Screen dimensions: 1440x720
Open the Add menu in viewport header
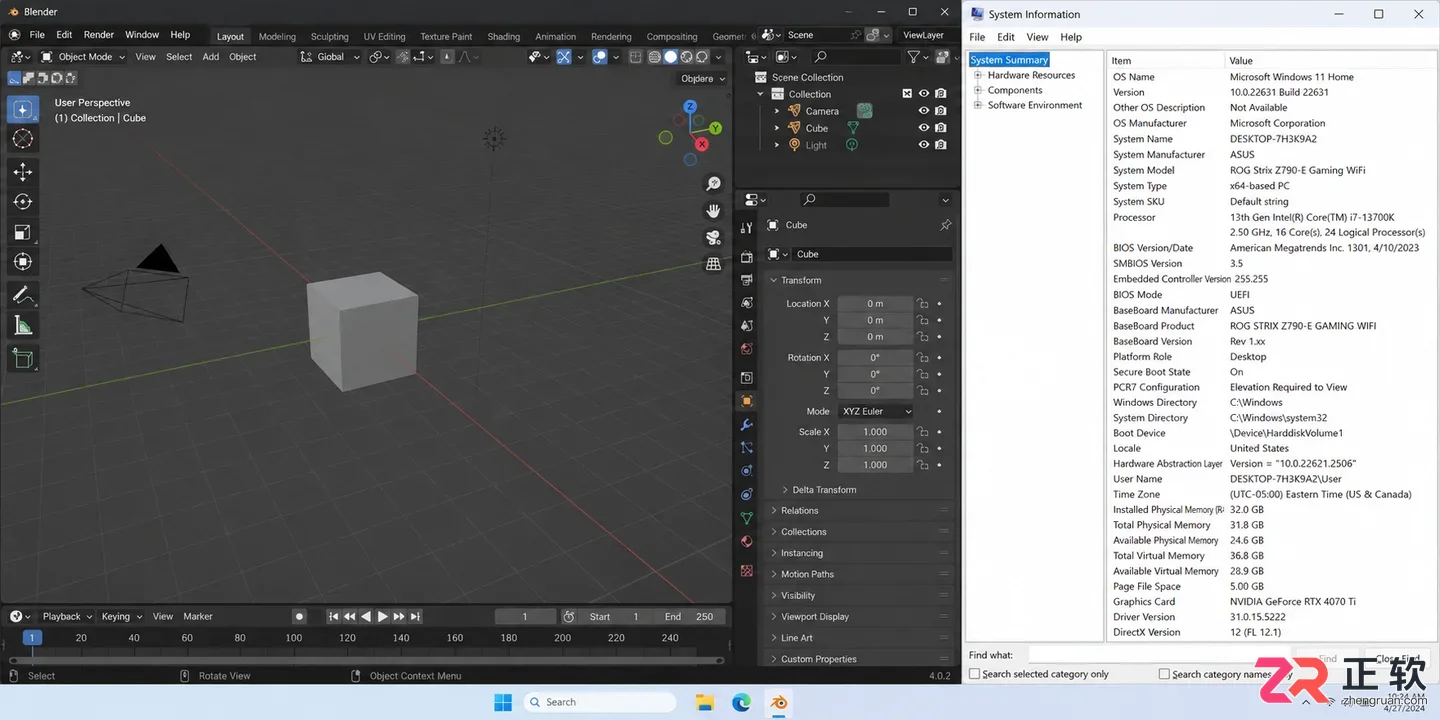(211, 57)
